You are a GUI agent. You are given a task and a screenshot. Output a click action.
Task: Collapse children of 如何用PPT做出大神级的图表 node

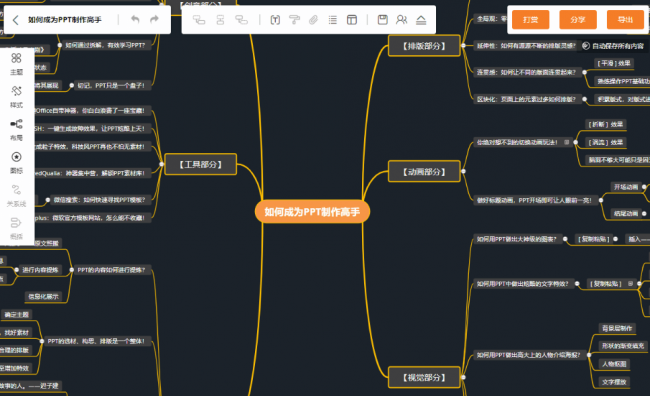click(565, 239)
